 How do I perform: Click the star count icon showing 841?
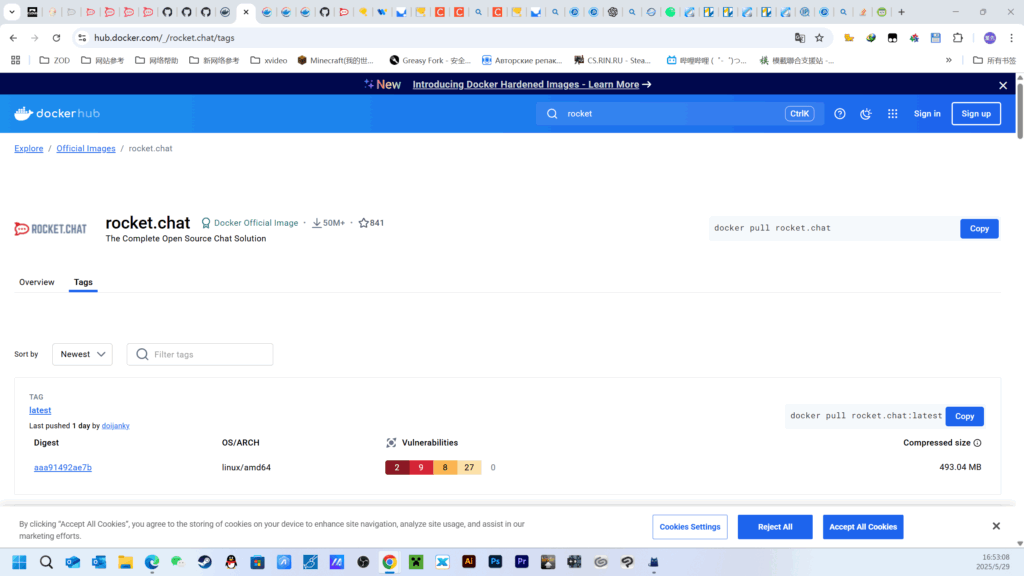[364, 223]
